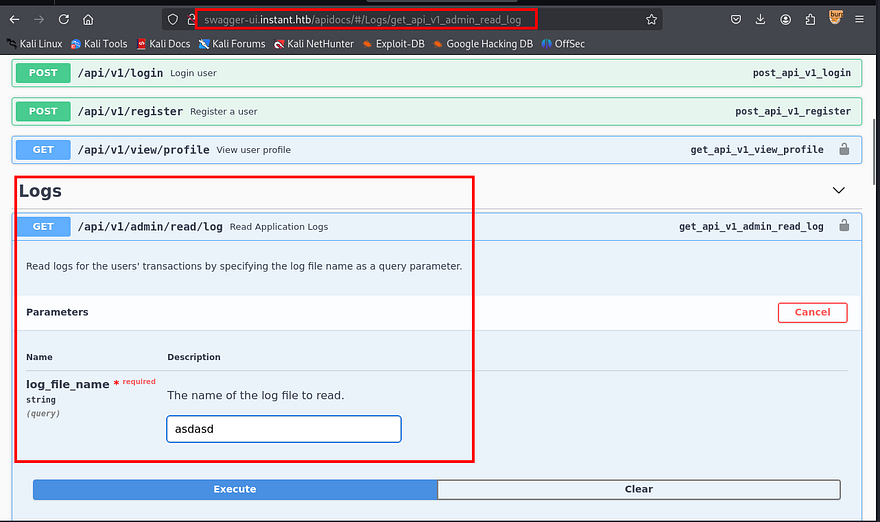This screenshot has width=880, height=522.
Task: Click the Clear button
Action: pos(639,489)
